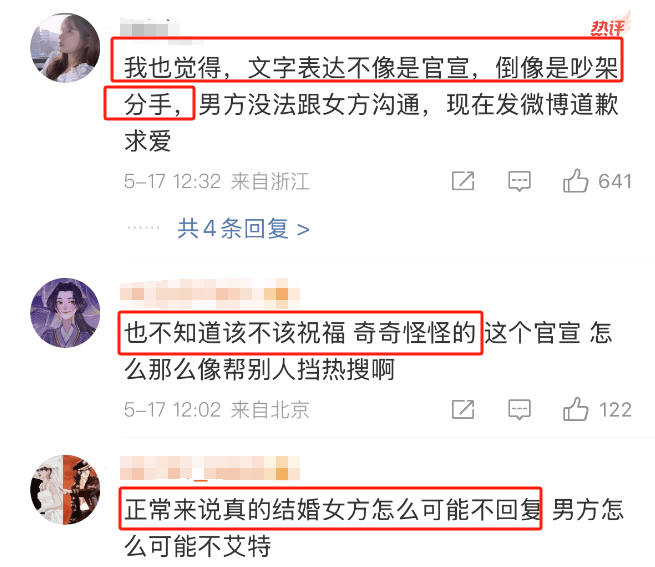Open replies on the 5-17 12:32 comment
The image size is (655, 567).
[x=519, y=181]
